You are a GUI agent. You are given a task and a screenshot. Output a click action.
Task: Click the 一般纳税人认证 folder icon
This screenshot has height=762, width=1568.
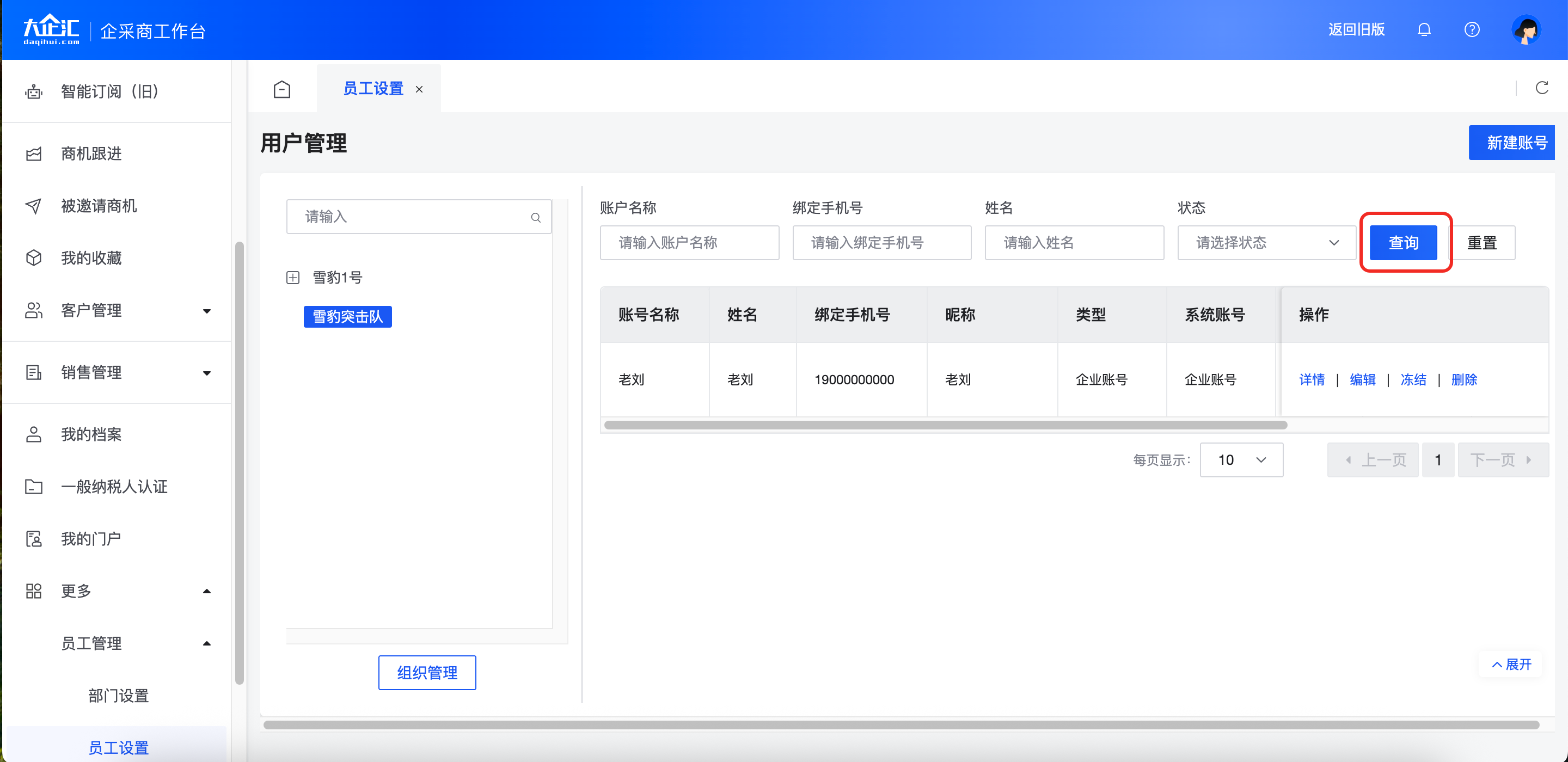34,487
